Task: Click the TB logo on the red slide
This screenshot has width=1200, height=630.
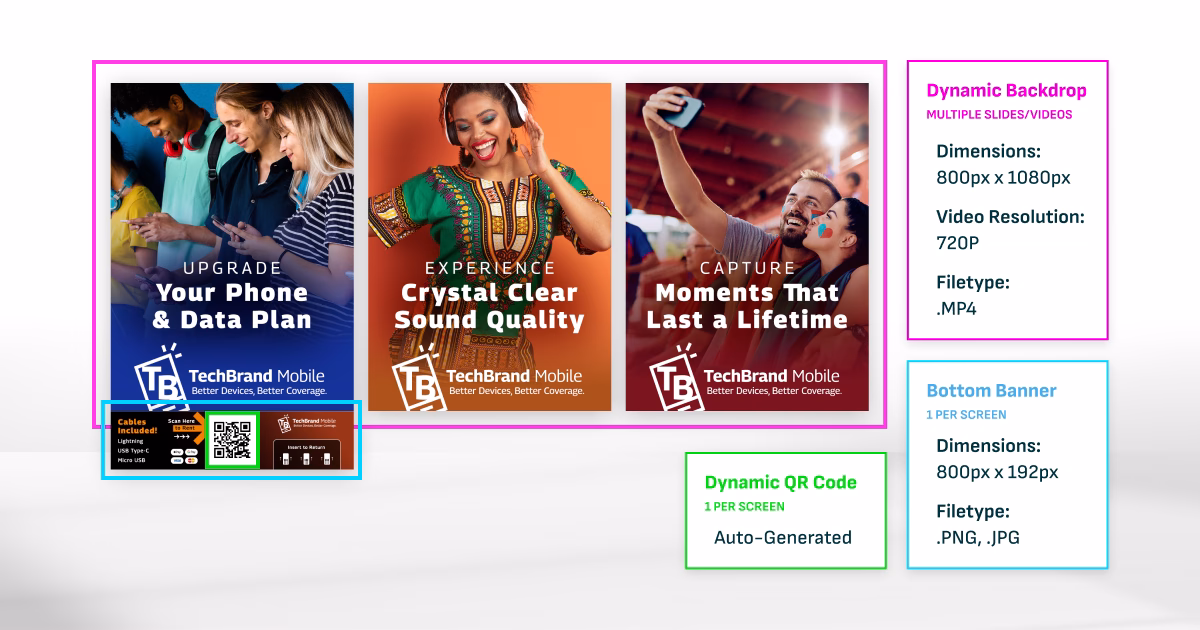Action: click(675, 377)
